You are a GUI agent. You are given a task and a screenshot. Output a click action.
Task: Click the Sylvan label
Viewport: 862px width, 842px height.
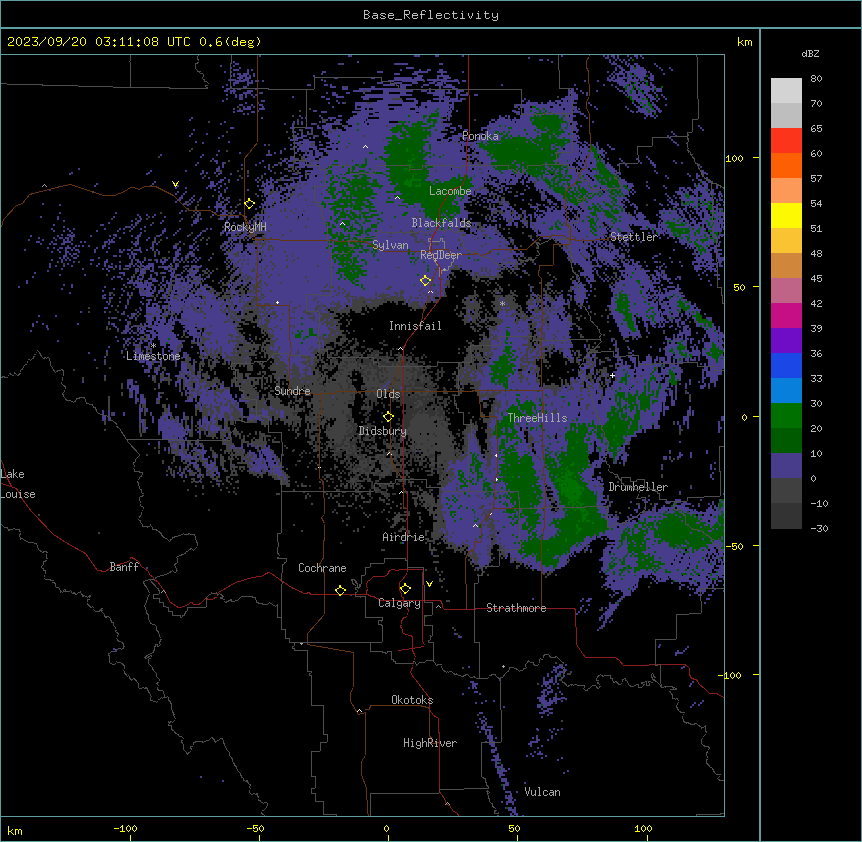390,245
